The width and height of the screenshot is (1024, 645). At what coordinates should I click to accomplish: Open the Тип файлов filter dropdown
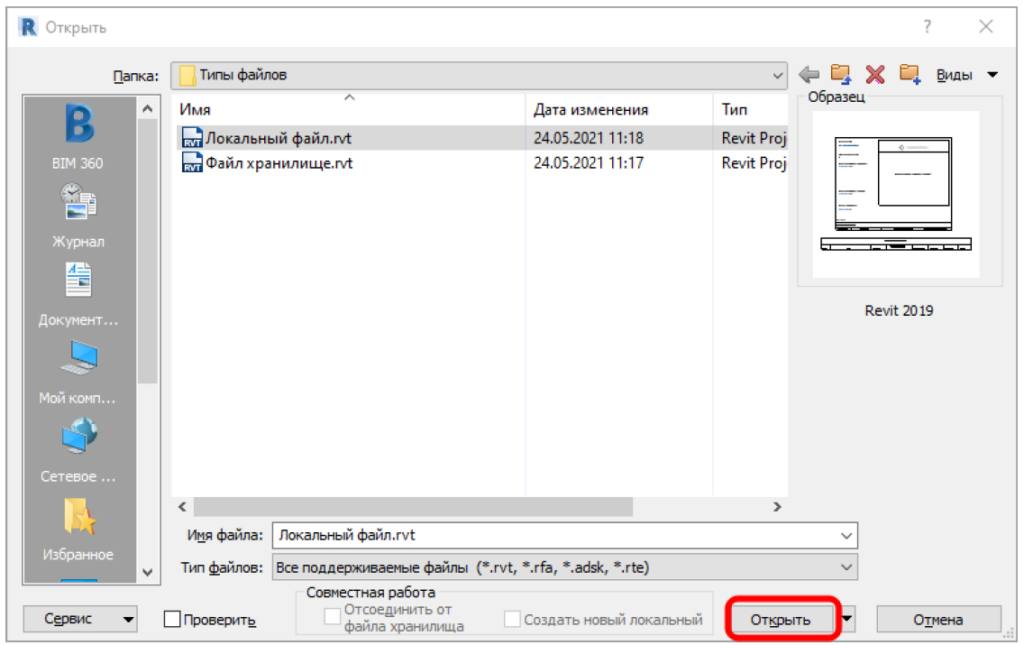click(847, 568)
